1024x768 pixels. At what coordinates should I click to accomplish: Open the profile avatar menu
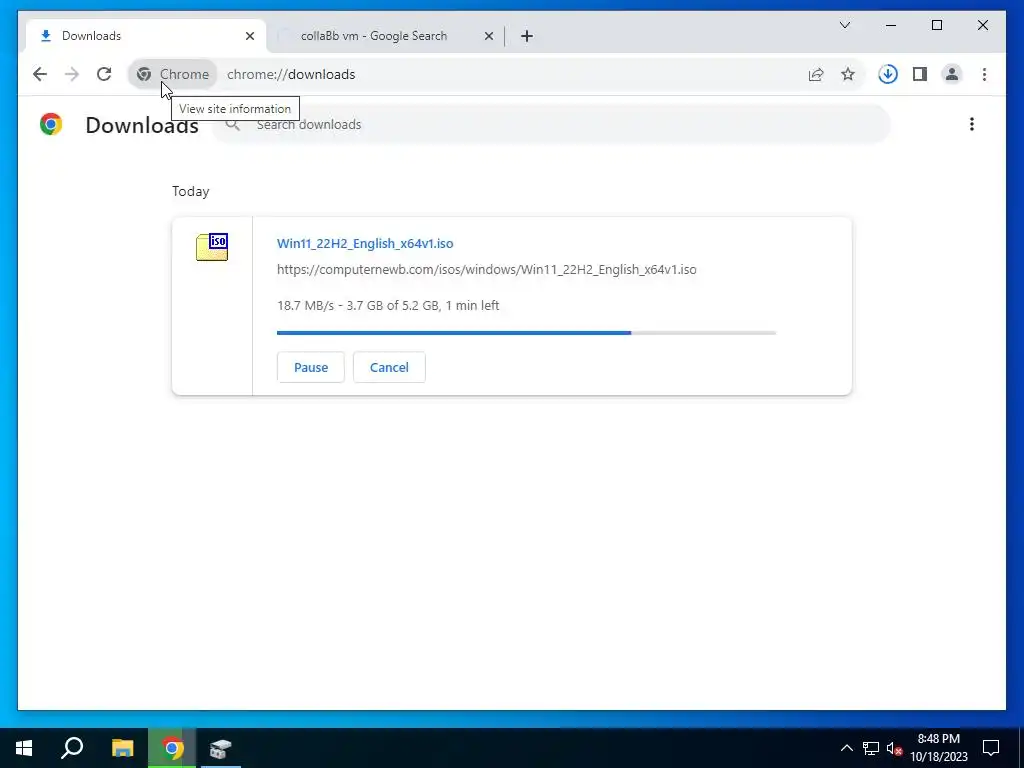[x=952, y=74]
